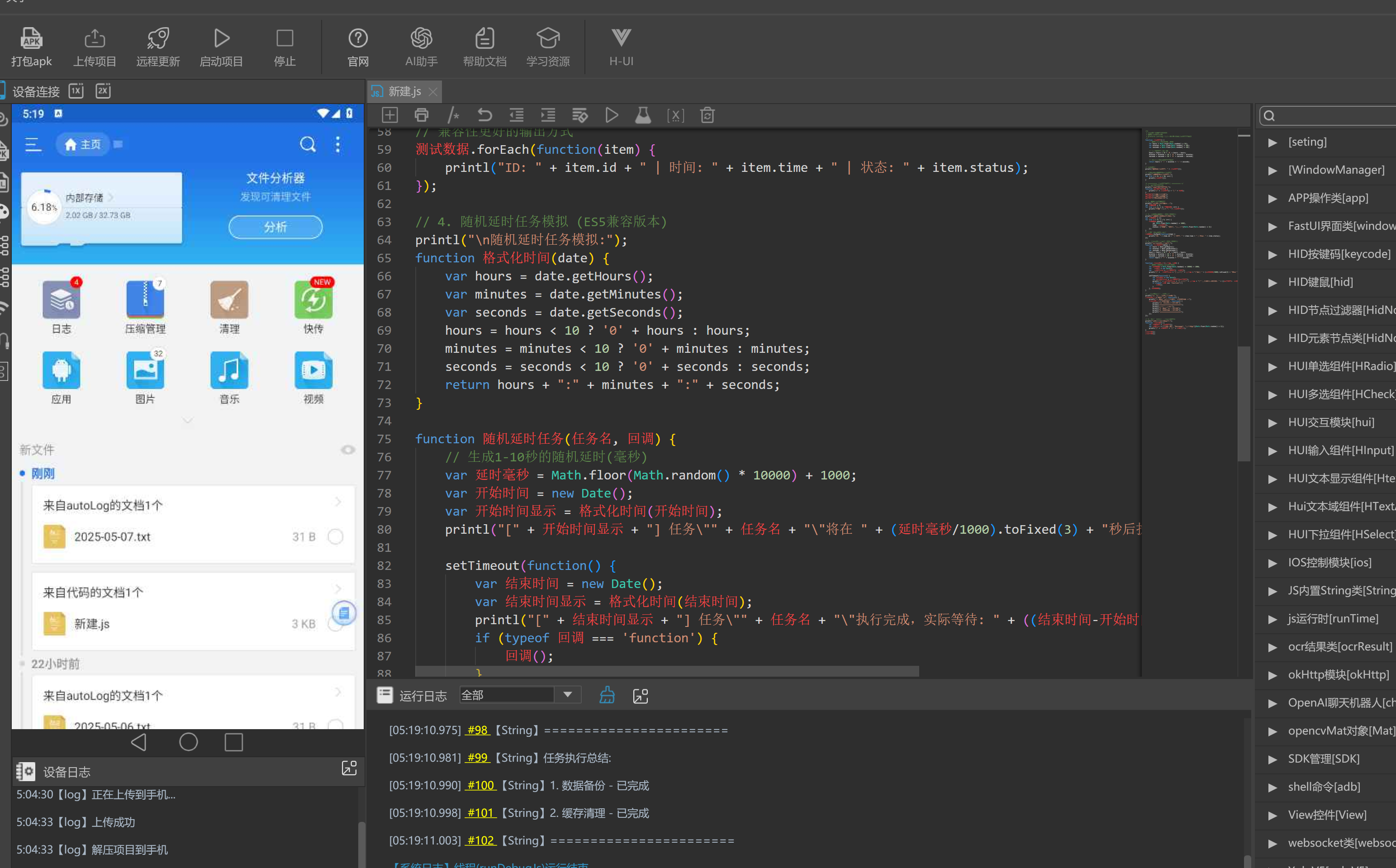The width and height of the screenshot is (1396, 868).
Task: Click the outdent icon in editor toolbar
Action: (x=517, y=115)
